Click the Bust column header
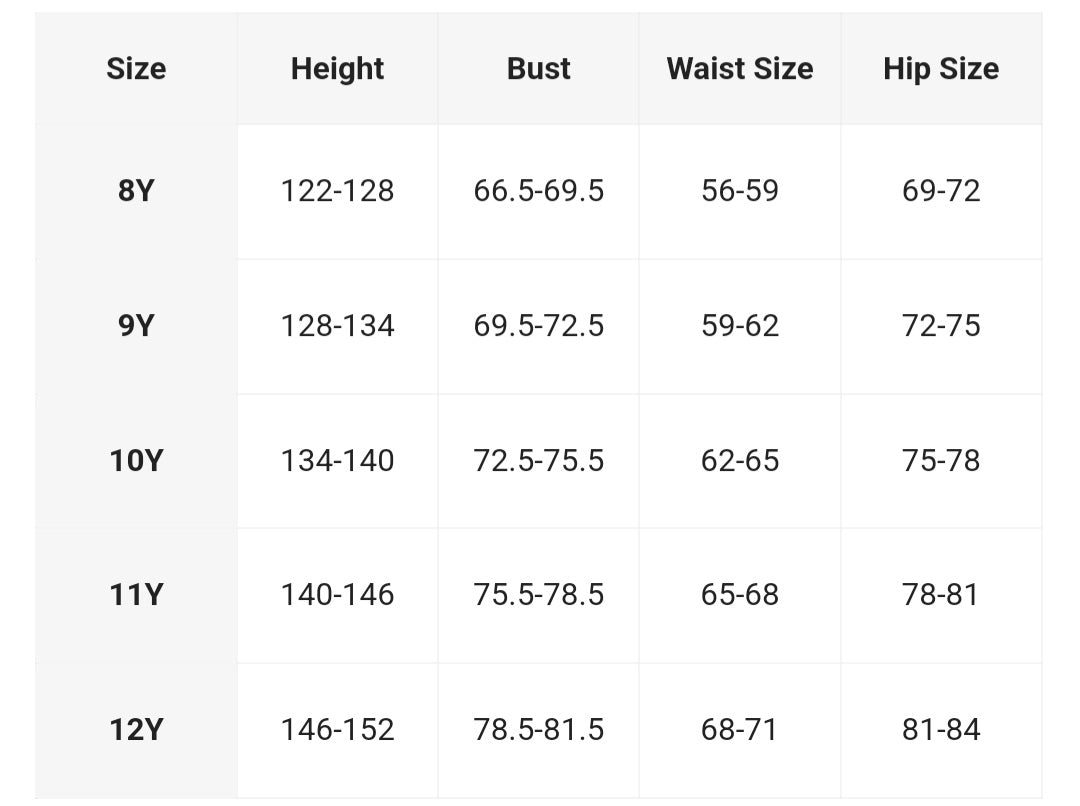Viewport: 1080px width, 806px height. [539, 69]
